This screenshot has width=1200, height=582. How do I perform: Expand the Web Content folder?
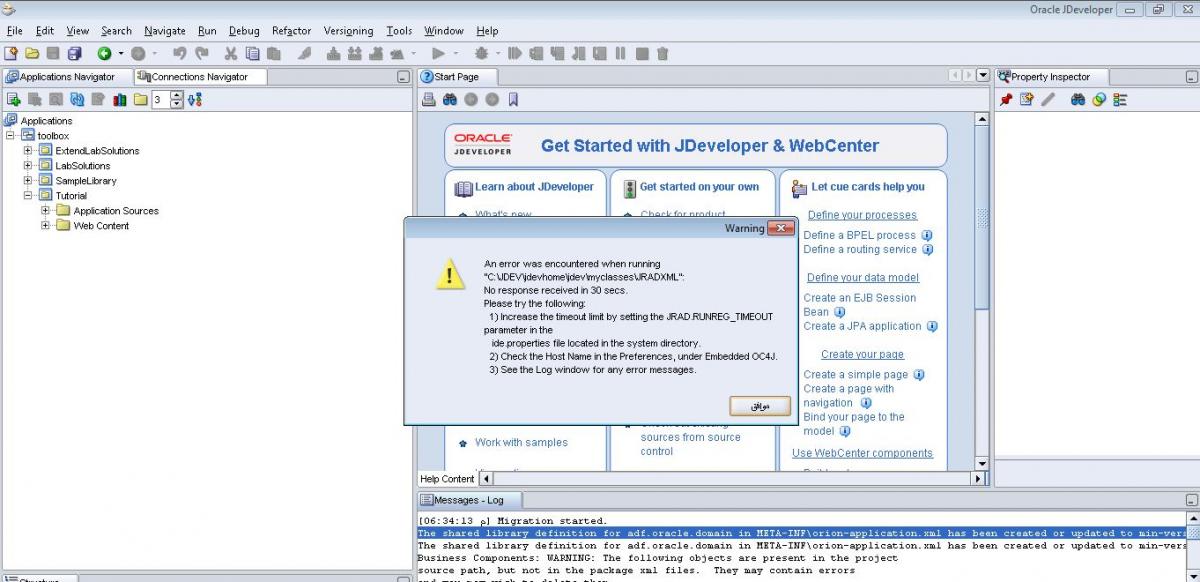coord(45,226)
